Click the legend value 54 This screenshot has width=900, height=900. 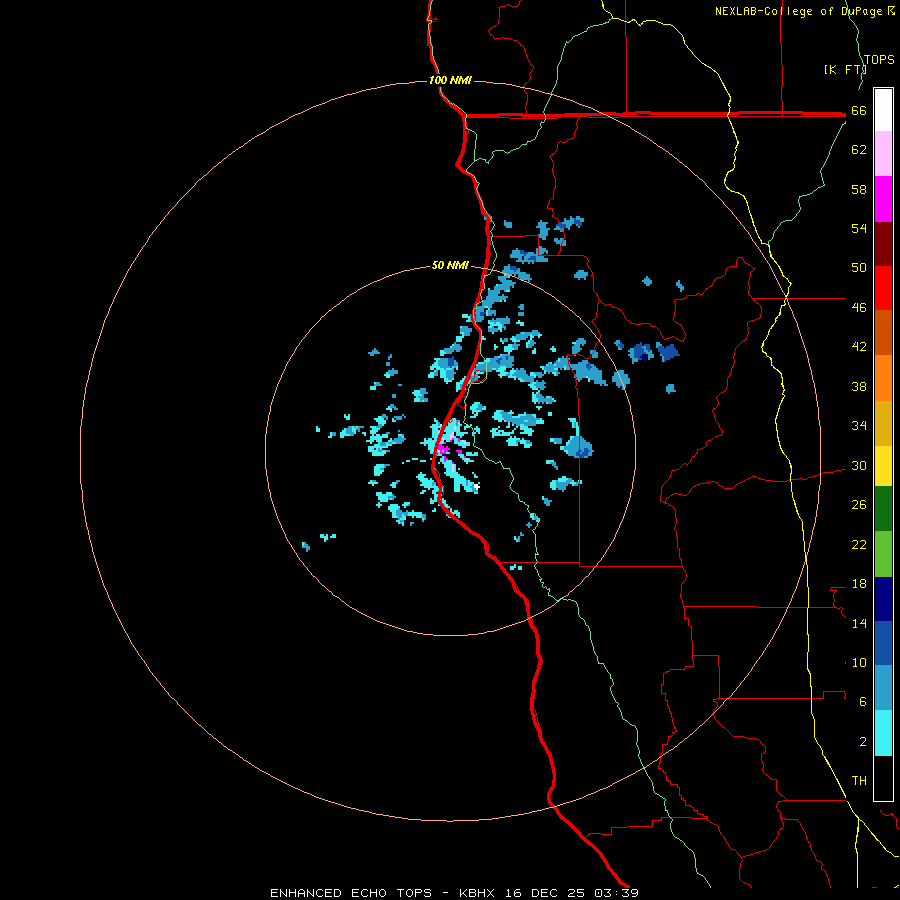pos(859,228)
